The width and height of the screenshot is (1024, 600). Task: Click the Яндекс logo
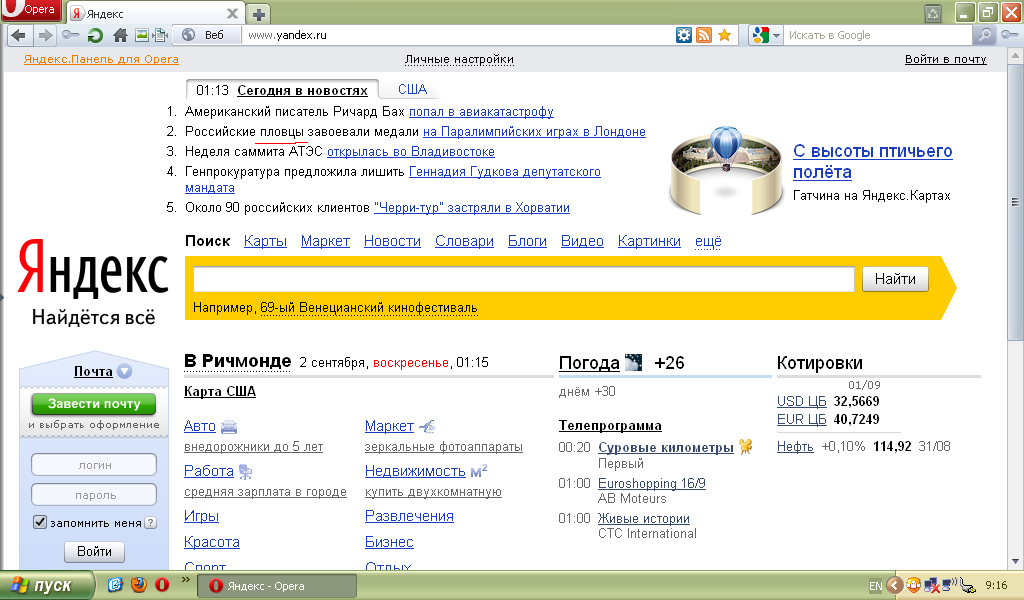tap(93, 269)
